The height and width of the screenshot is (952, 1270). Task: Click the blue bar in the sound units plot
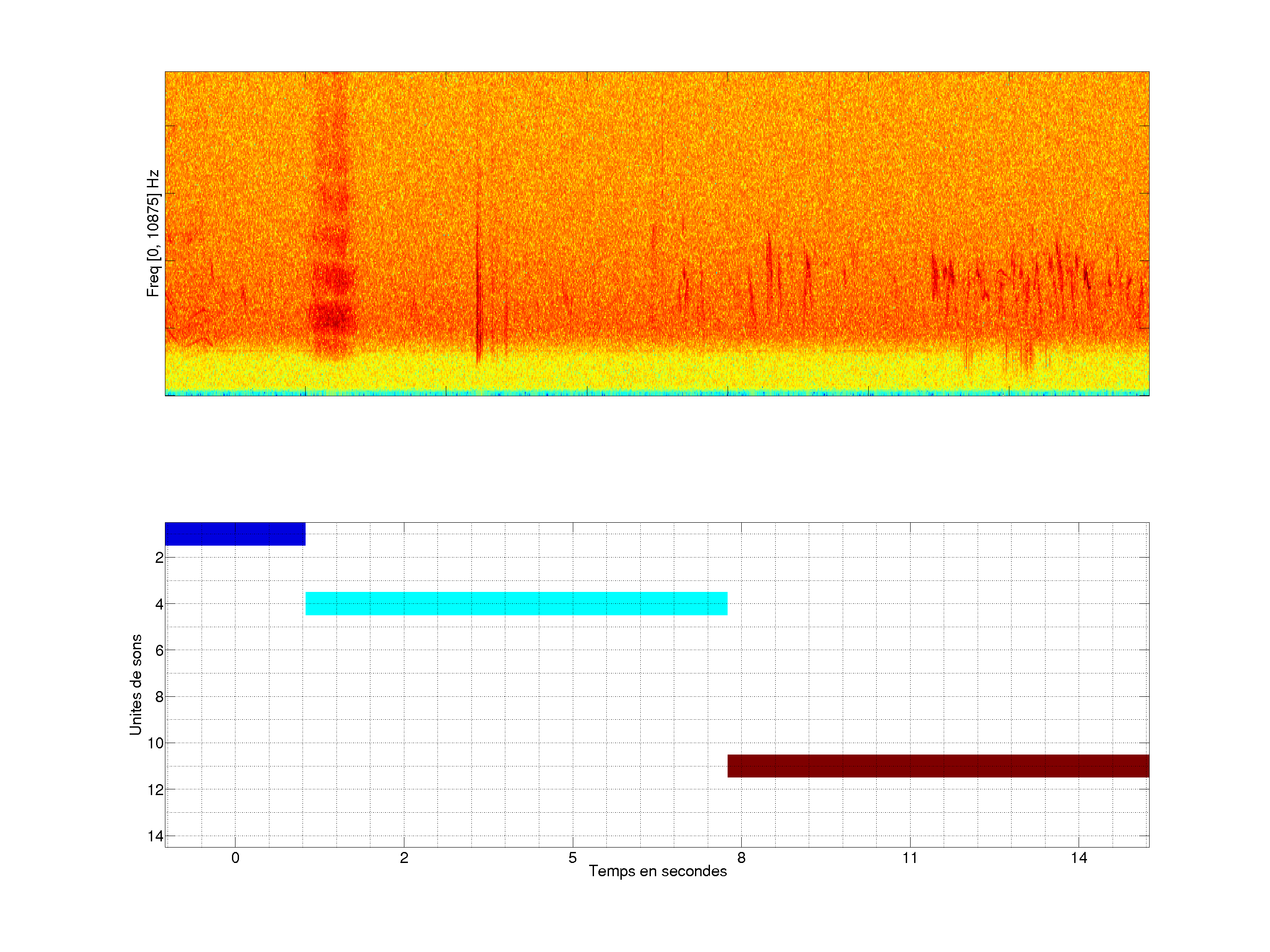click(235, 534)
